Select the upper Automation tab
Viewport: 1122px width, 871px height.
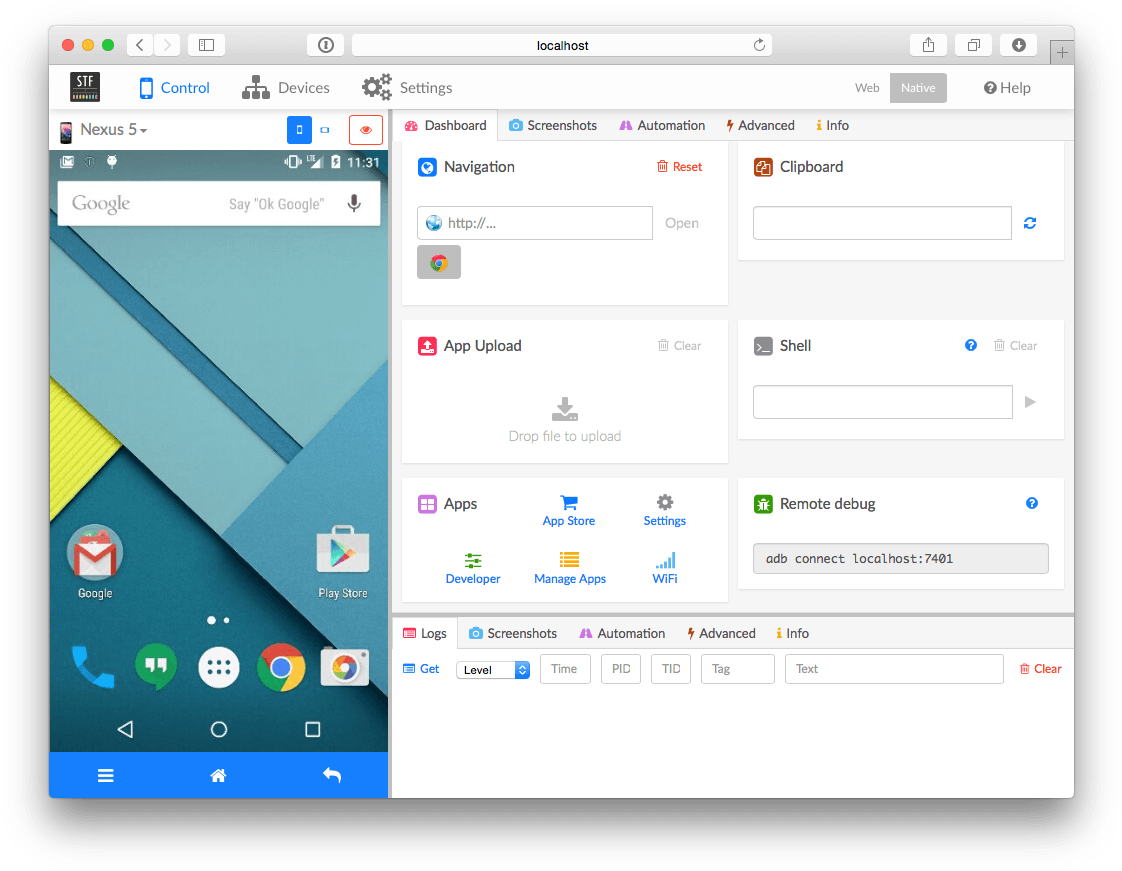662,125
